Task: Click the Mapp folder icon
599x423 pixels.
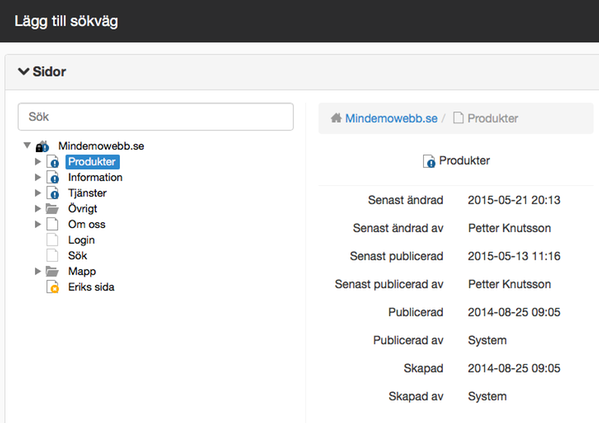Action: click(x=52, y=271)
